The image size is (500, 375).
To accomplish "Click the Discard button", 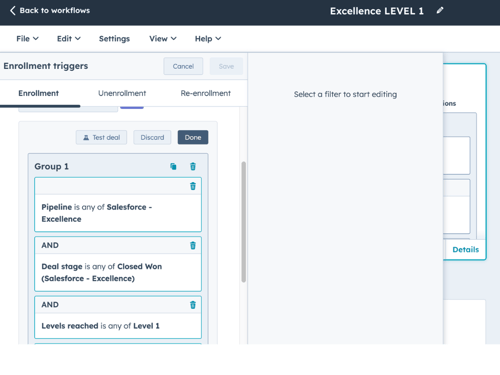I will click(x=152, y=137).
